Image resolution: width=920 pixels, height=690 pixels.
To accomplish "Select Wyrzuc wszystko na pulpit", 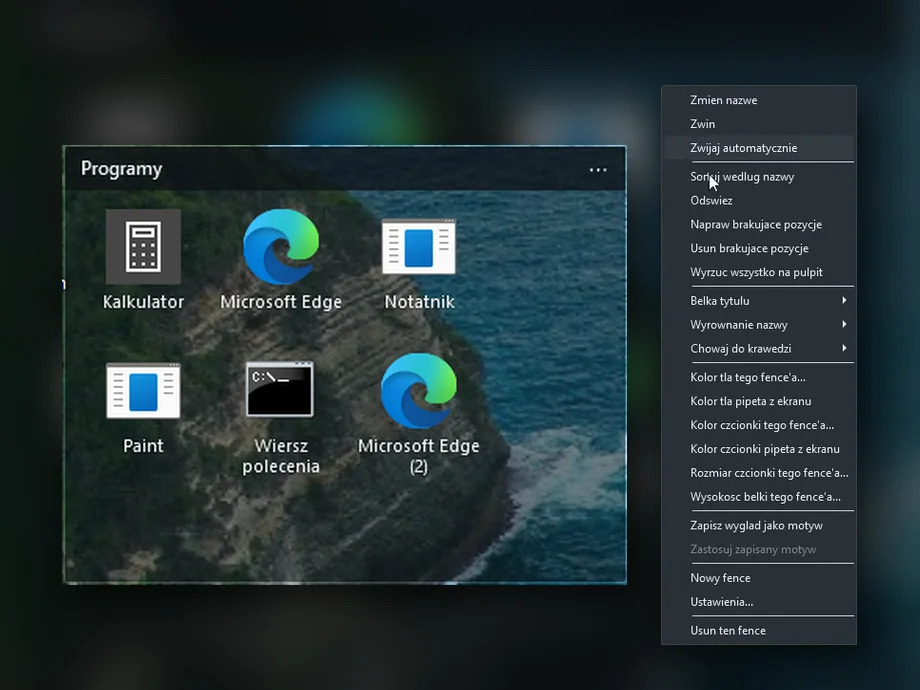I will [x=759, y=272].
